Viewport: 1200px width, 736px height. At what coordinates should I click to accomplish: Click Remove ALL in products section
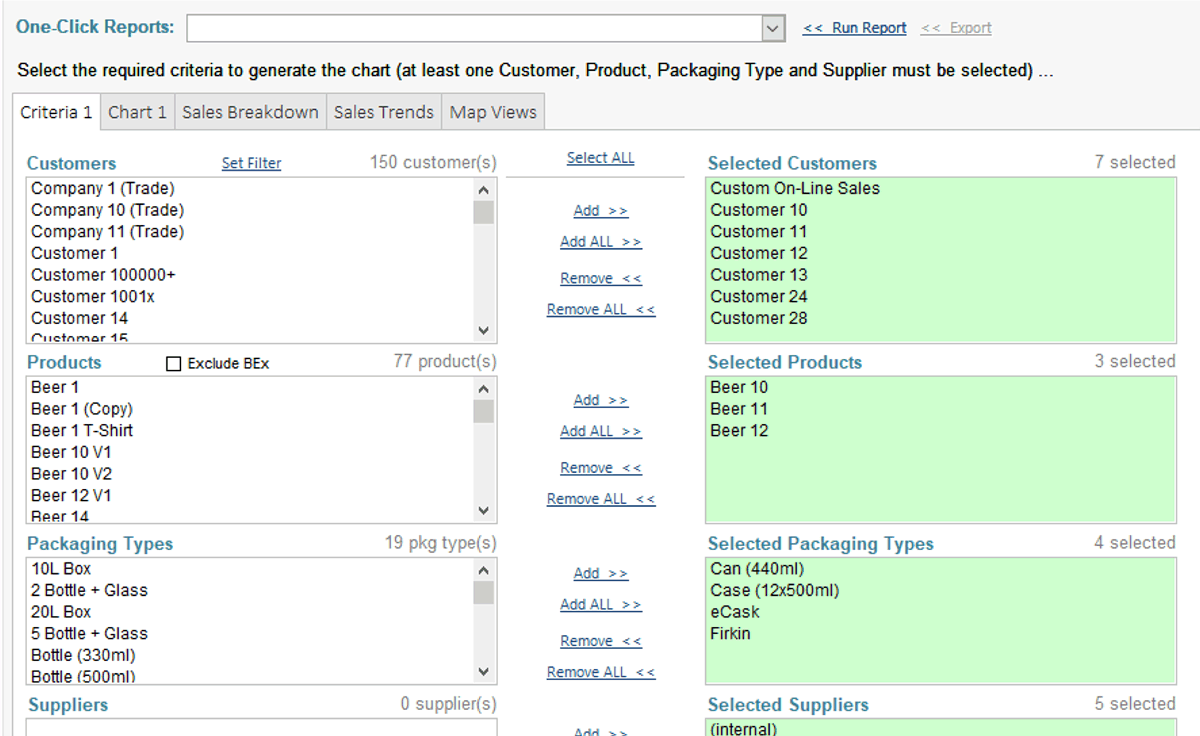tap(601, 499)
